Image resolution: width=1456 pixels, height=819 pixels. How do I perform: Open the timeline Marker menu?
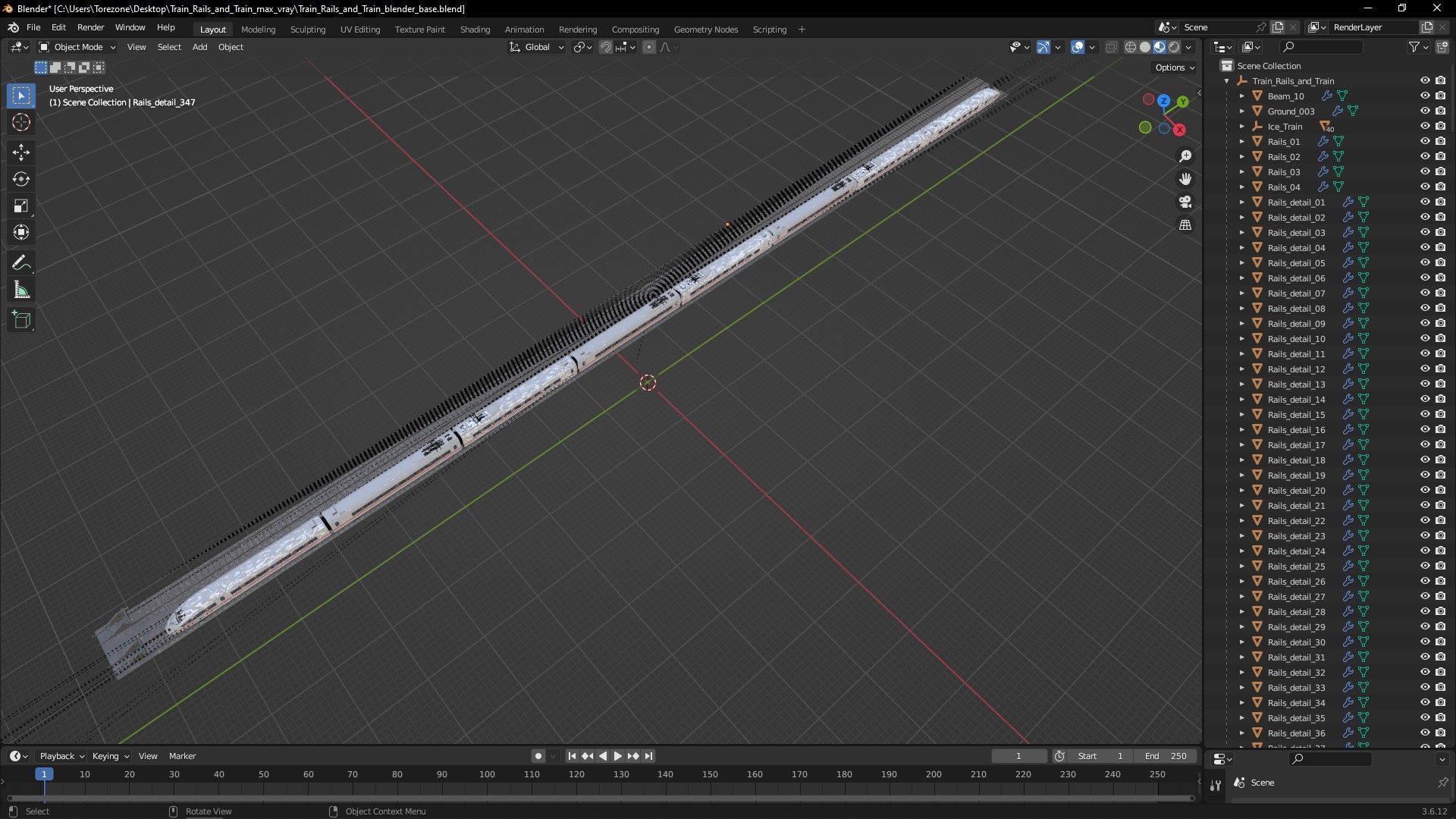tap(182, 756)
